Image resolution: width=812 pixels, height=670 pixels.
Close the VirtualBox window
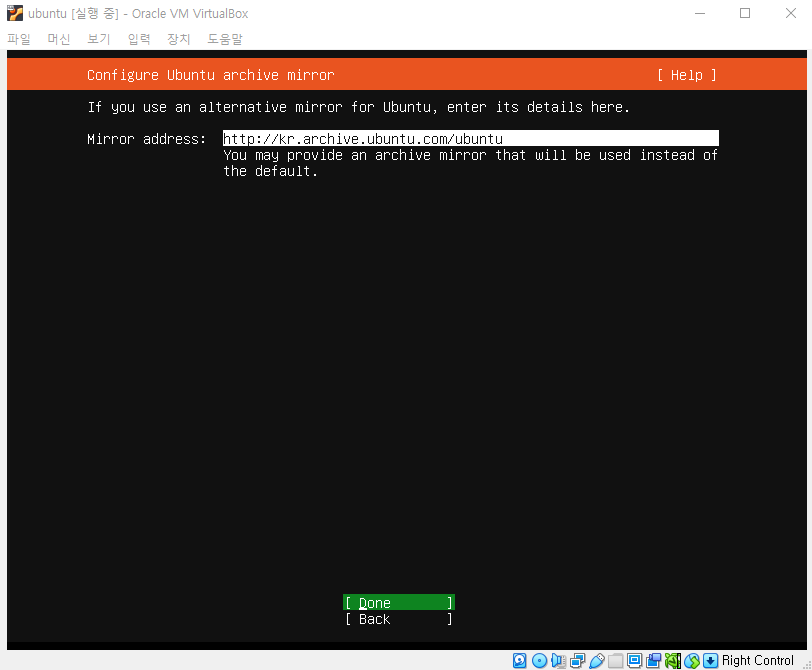(x=790, y=13)
